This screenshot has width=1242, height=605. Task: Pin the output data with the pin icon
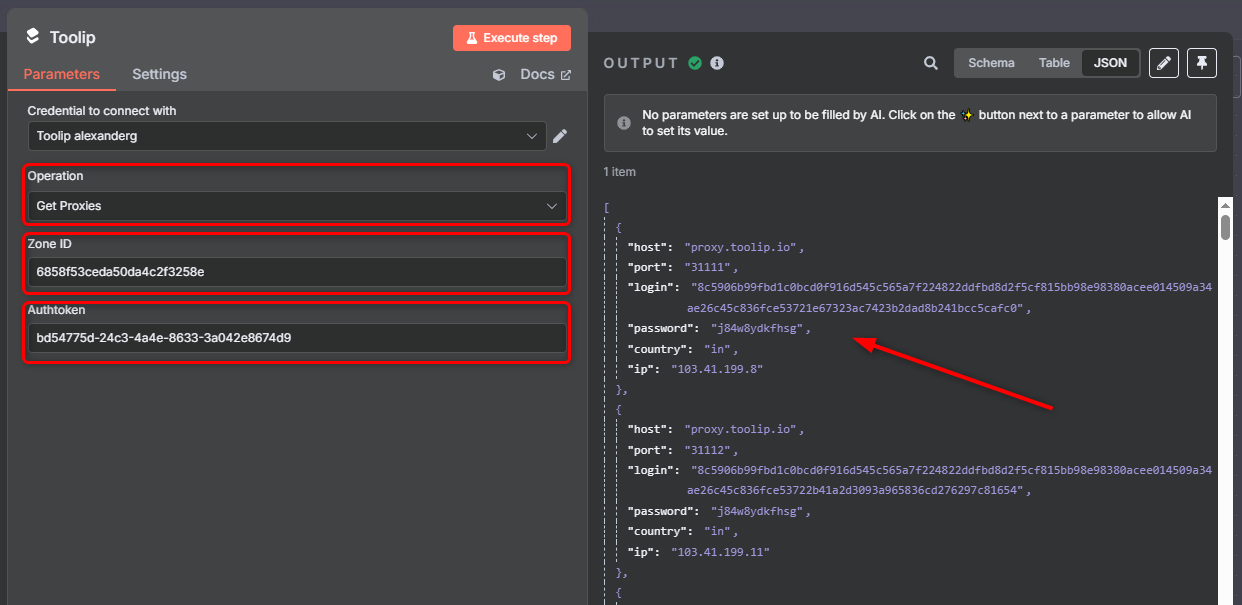coord(1202,63)
